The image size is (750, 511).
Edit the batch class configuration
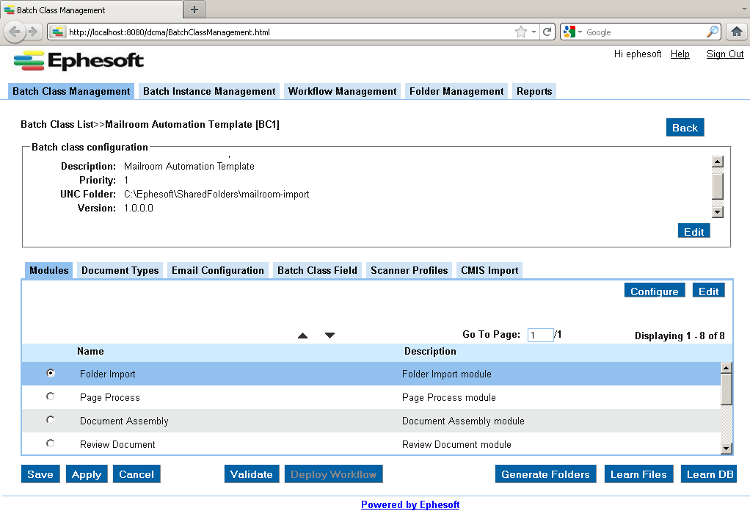pyautogui.click(x=694, y=231)
